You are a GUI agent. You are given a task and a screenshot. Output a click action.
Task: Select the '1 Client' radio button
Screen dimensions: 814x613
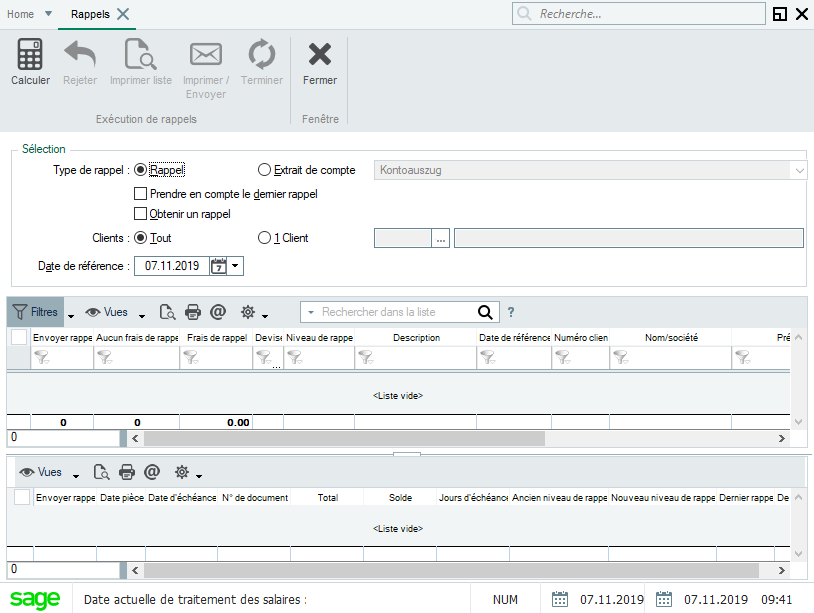click(x=265, y=238)
